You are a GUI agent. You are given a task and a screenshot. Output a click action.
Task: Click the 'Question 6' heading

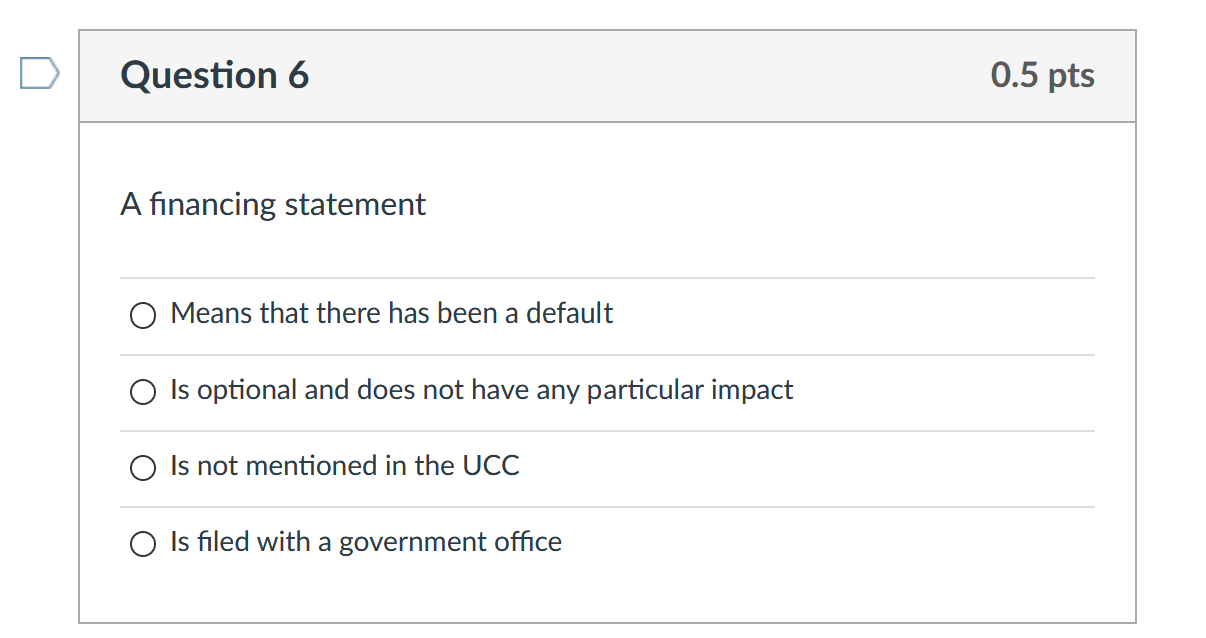(x=215, y=76)
